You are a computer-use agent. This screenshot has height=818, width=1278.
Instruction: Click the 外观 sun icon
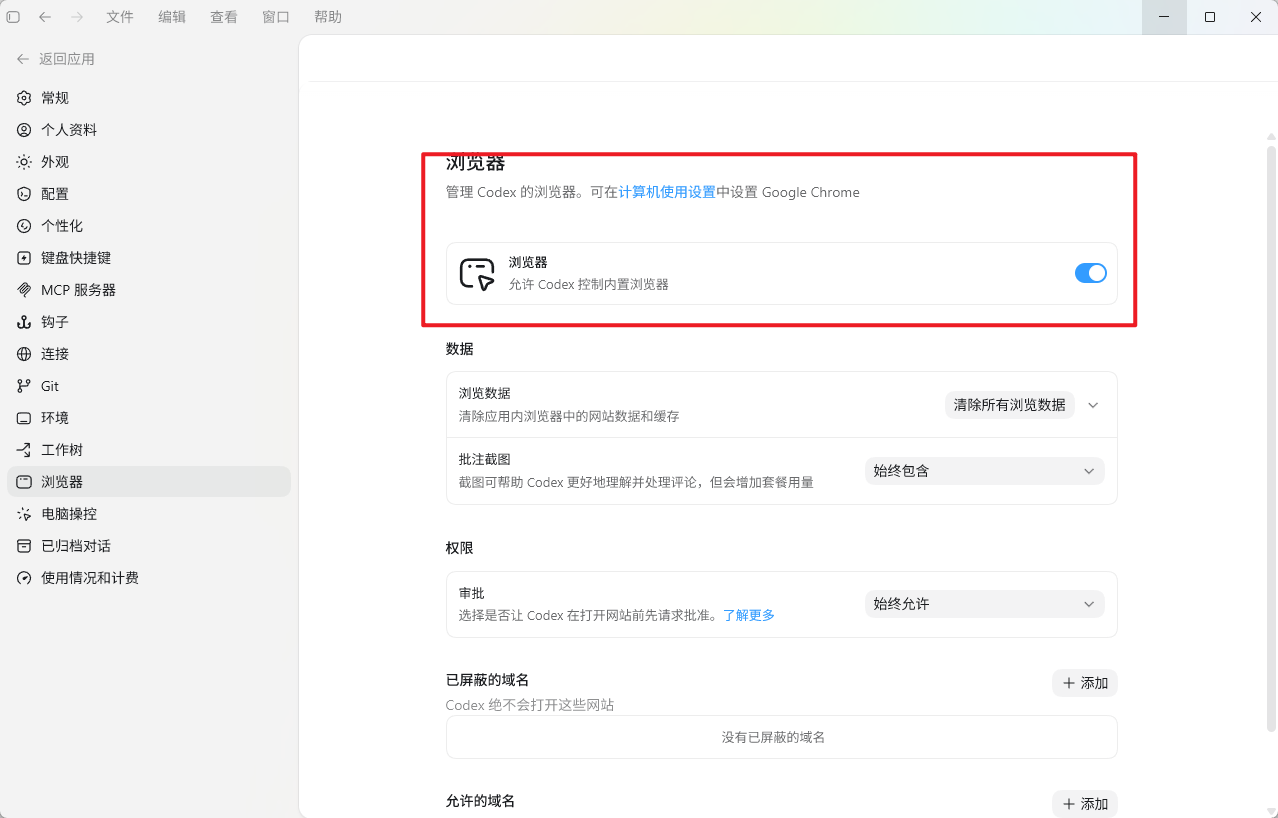pyautogui.click(x=24, y=162)
